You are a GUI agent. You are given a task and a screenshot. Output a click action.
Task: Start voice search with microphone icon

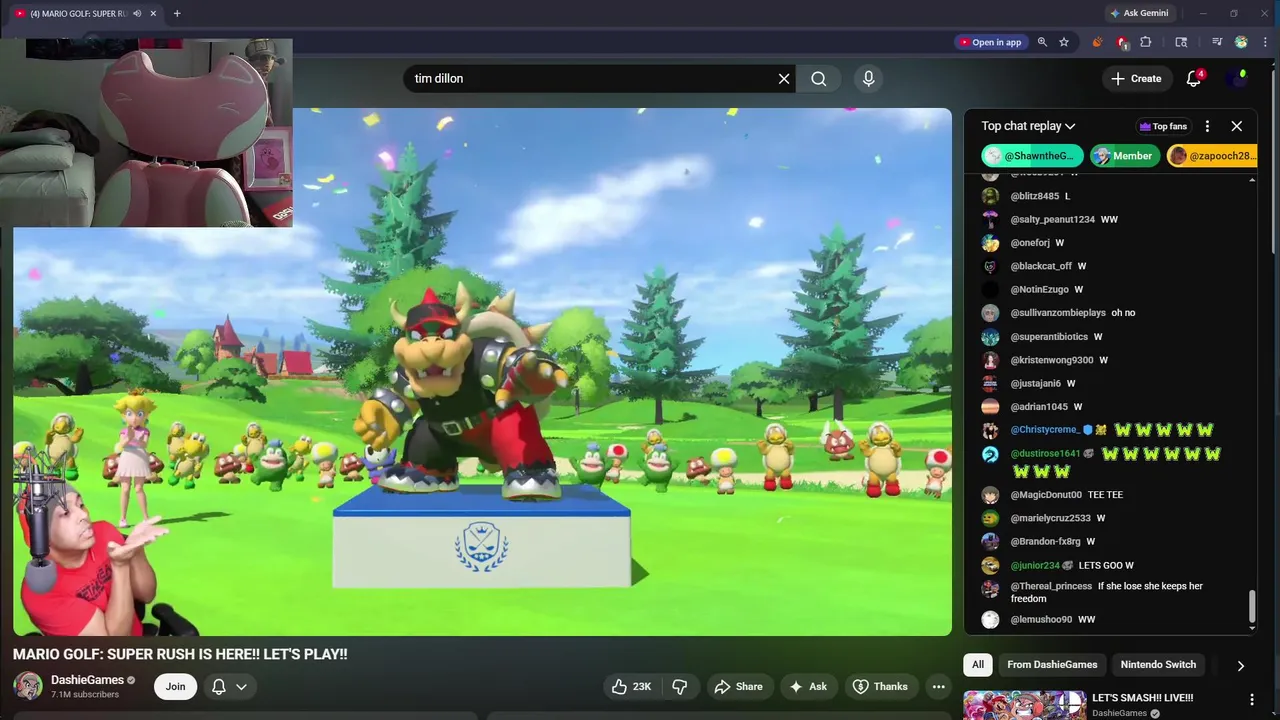[x=868, y=78]
